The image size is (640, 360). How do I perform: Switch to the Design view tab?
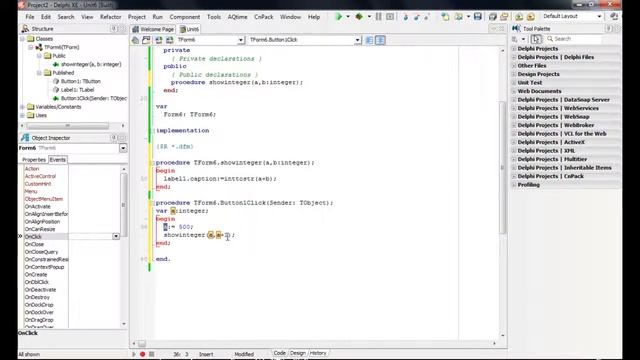[298, 353]
